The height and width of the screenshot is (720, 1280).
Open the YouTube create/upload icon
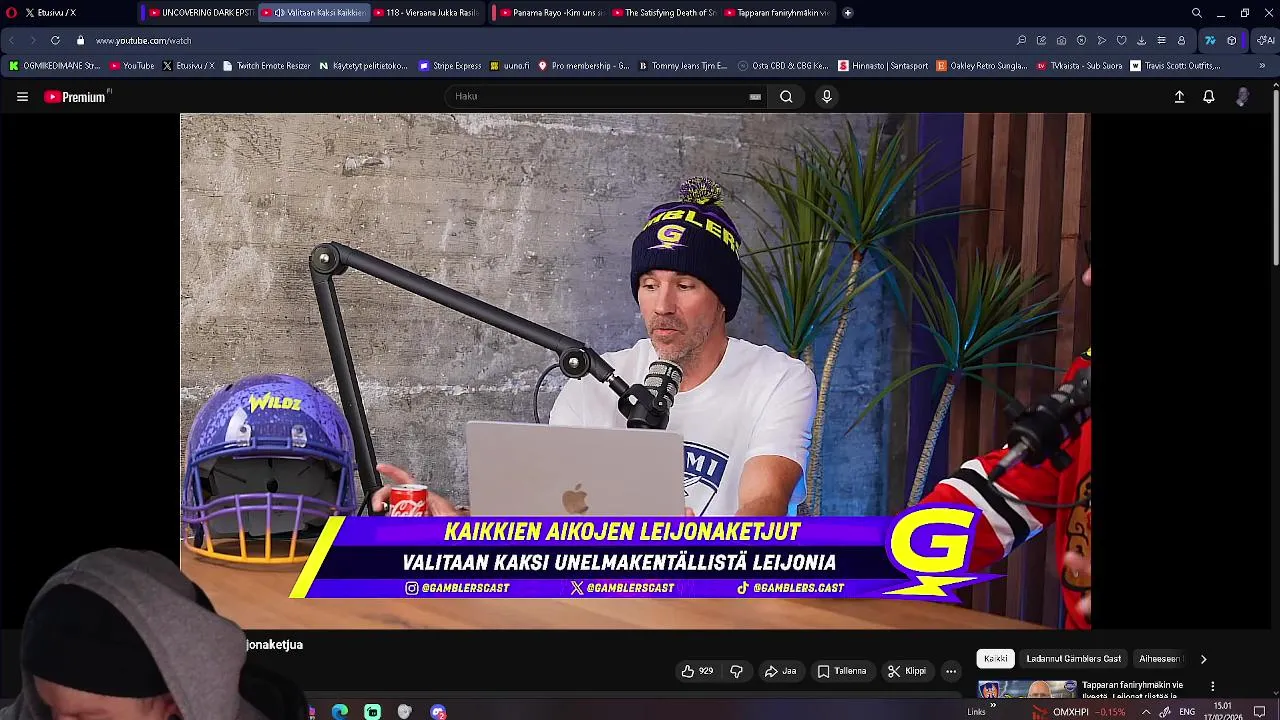1179,97
